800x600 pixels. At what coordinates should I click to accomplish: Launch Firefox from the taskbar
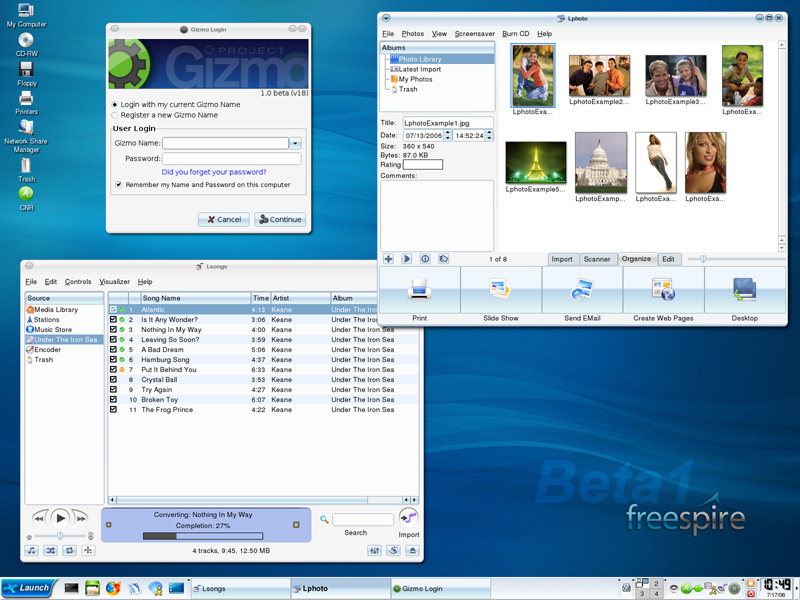(113, 588)
